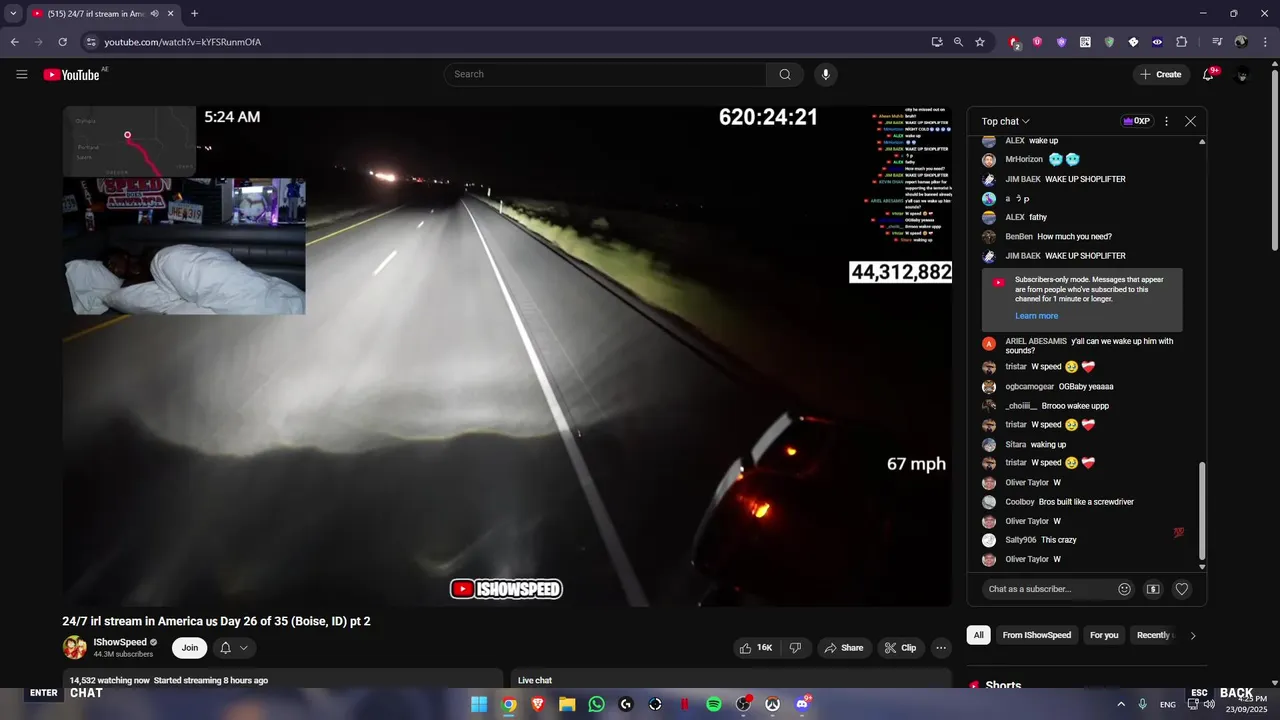This screenshot has width=1280, height=720.
Task: Select the For you chip
Action: click(1104, 635)
